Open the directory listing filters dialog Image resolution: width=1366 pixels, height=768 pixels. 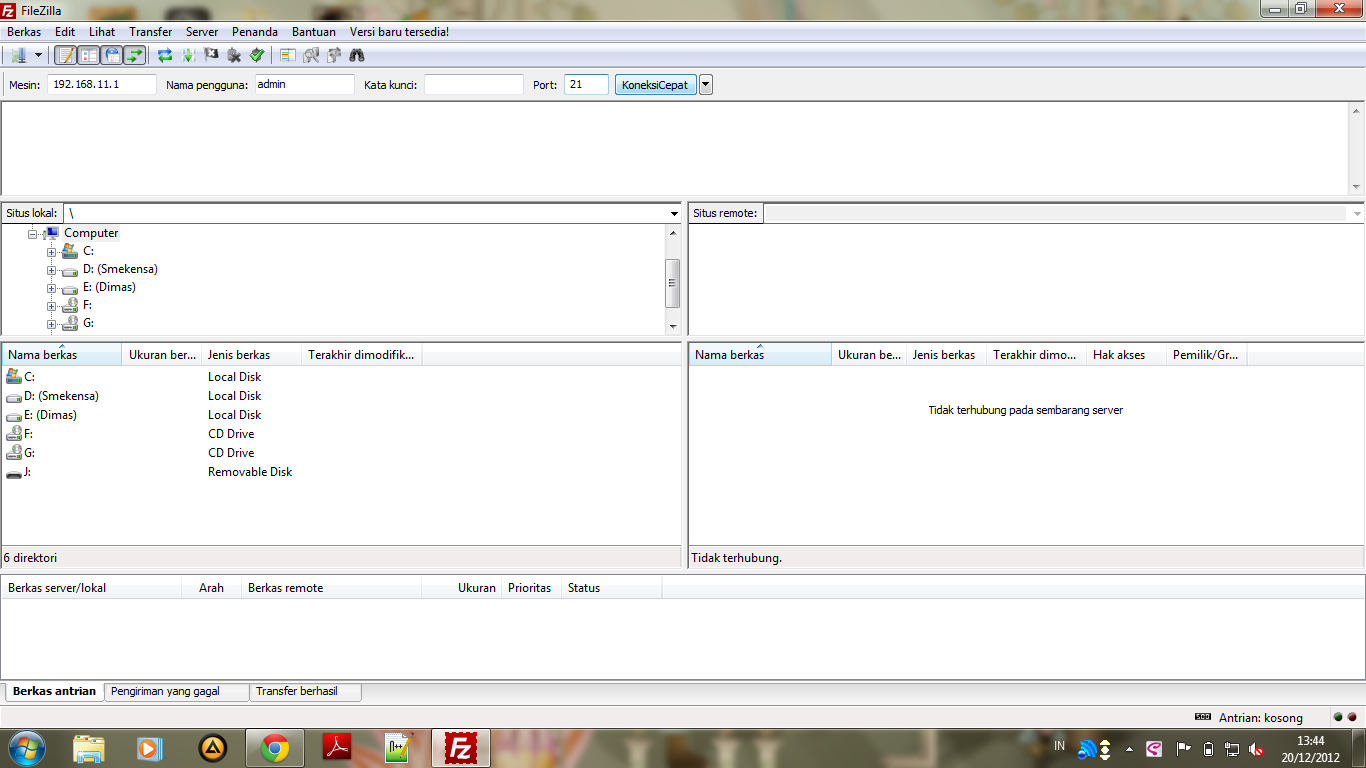tap(288, 55)
